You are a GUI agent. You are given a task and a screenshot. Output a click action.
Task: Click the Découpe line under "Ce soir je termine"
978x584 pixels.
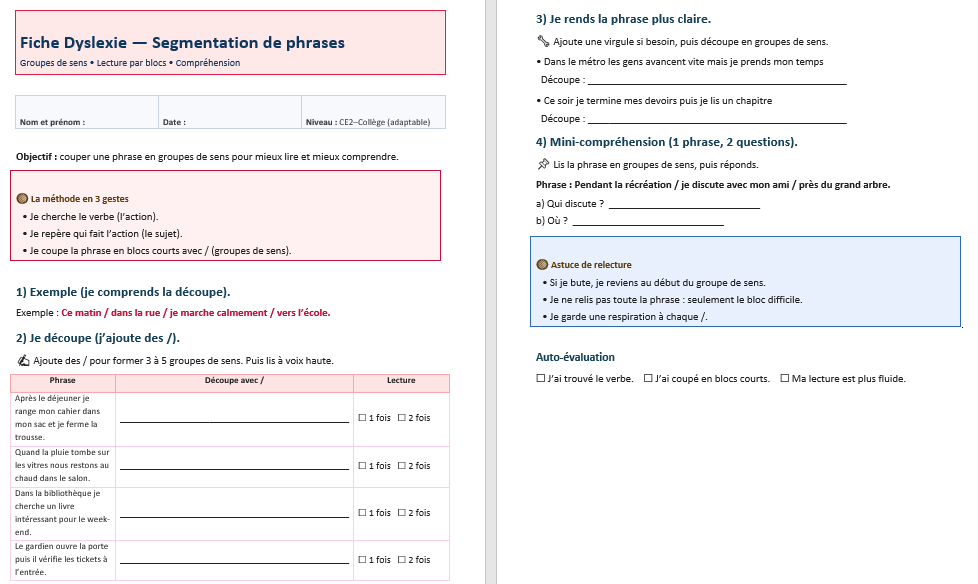pyautogui.click(x=717, y=121)
